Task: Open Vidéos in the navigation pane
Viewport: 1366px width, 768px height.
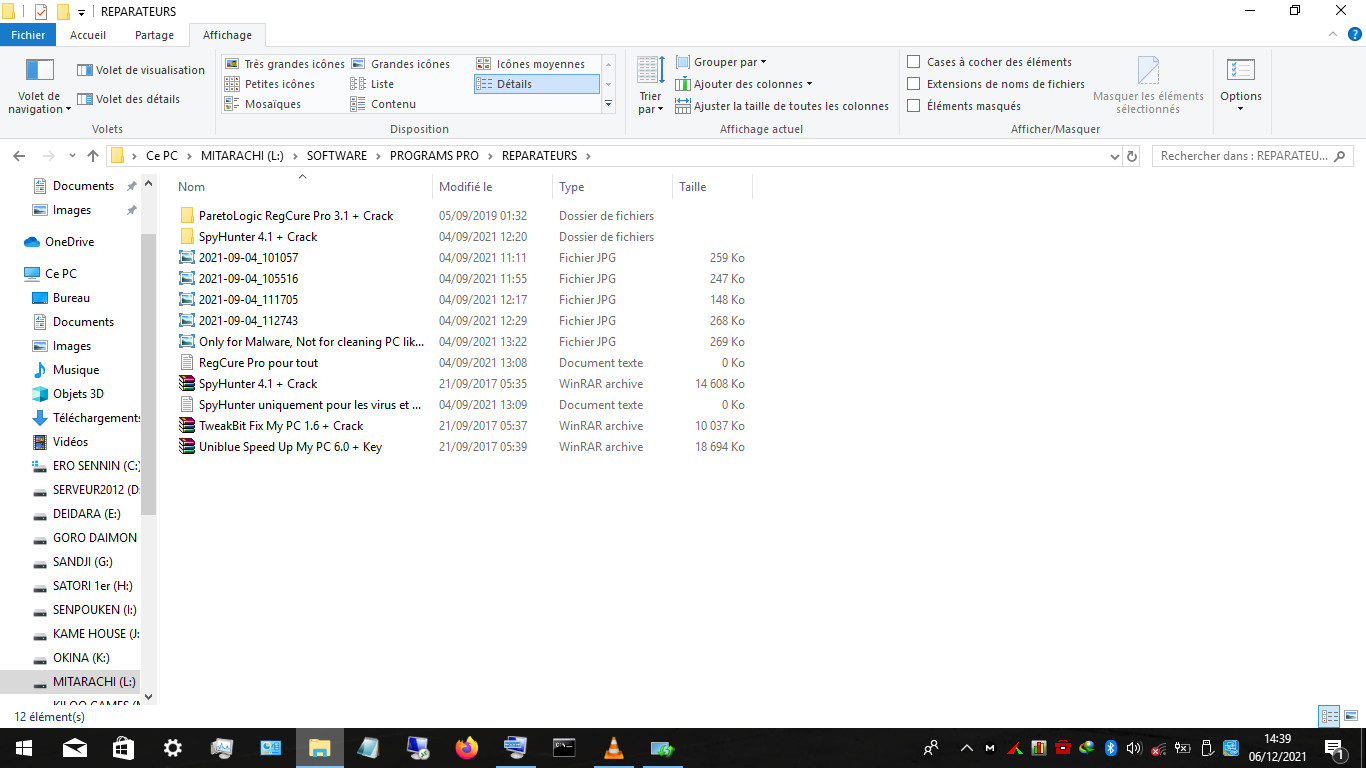Action: 70,442
